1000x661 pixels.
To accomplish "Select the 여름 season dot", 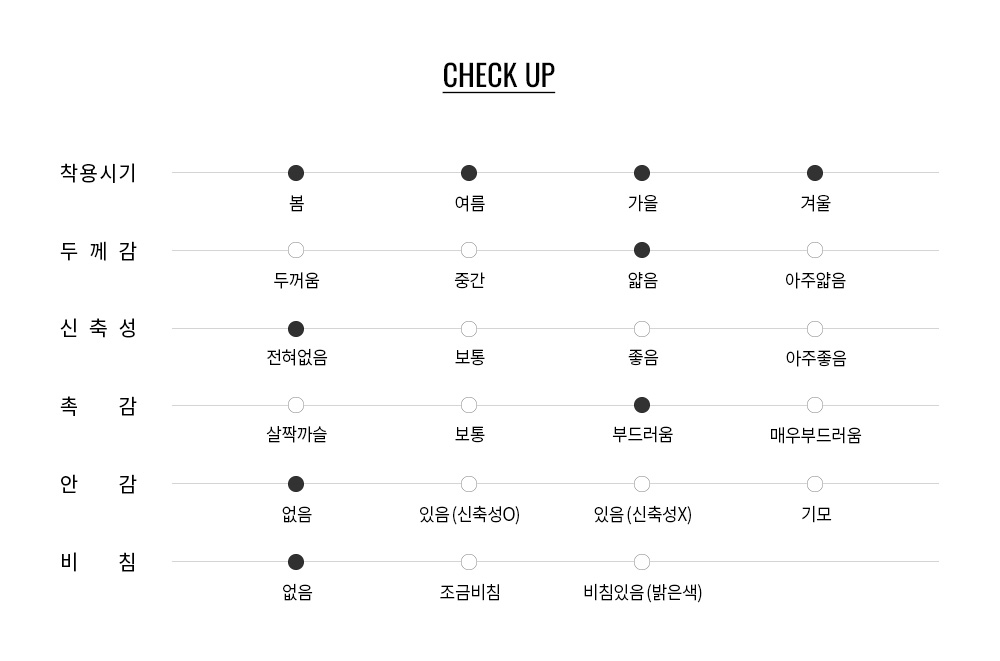I will click(469, 173).
